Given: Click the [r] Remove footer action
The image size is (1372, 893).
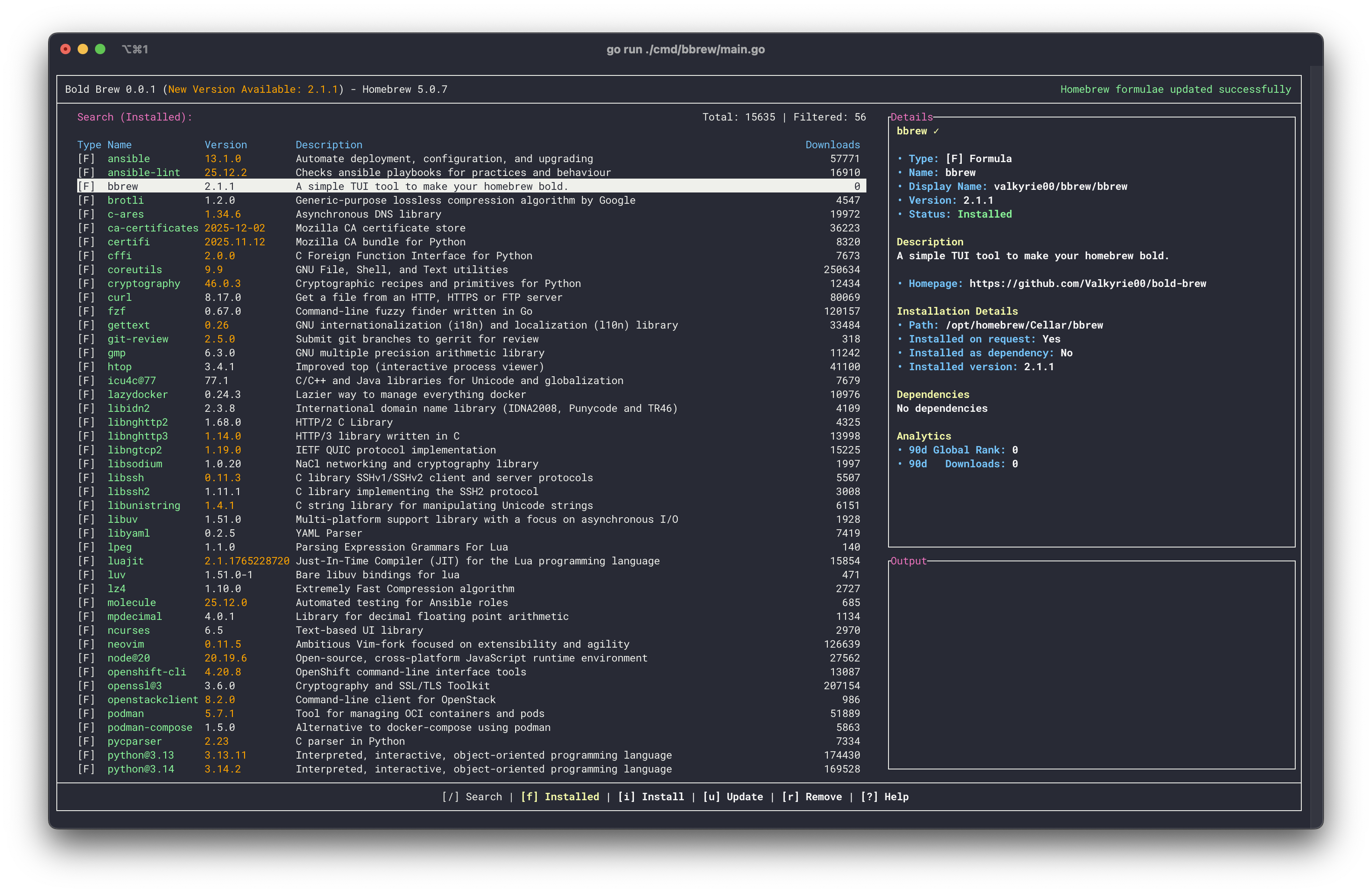Looking at the screenshot, I should tap(811, 797).
